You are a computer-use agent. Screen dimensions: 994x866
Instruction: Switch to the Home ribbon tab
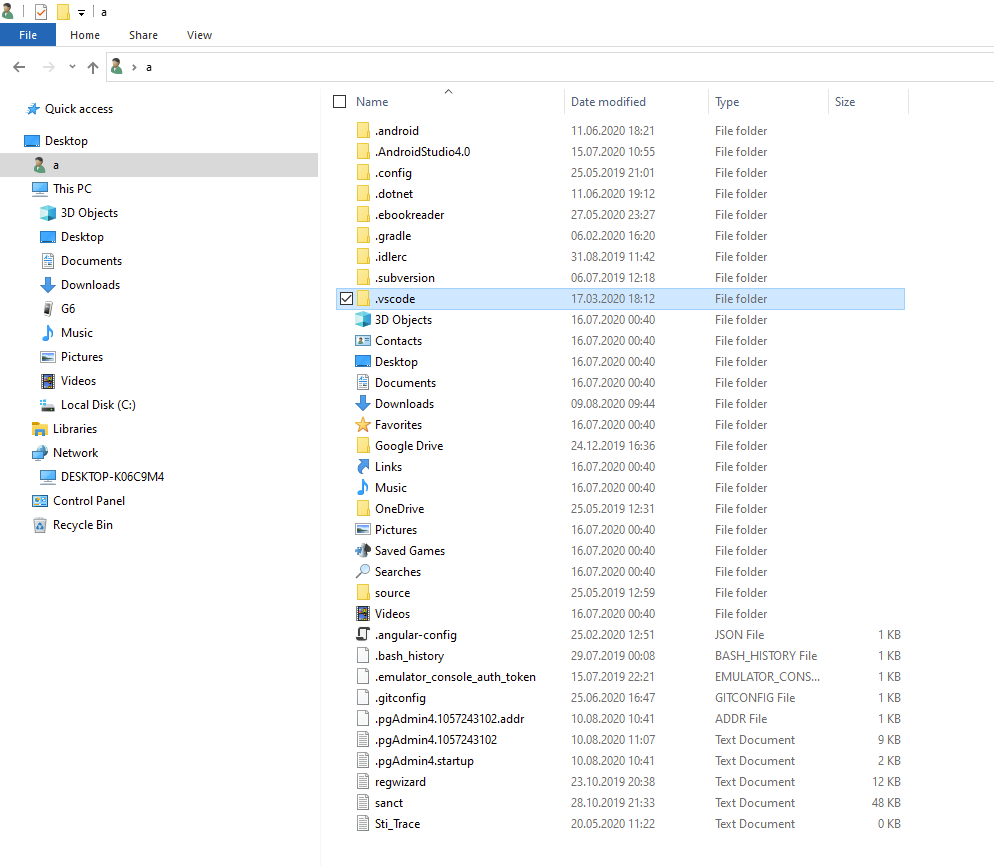(x=85, y=35)
